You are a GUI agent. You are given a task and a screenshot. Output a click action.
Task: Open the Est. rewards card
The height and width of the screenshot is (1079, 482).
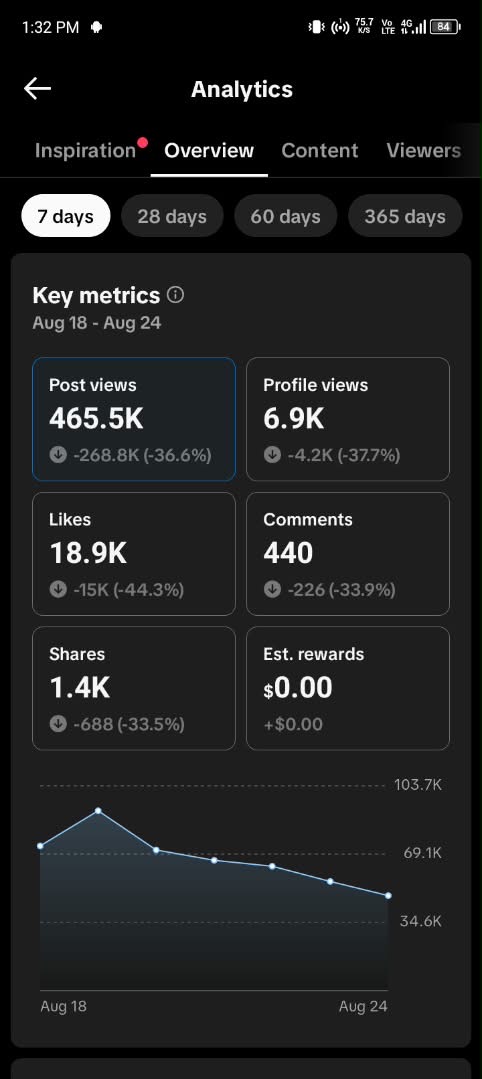point(348,688)
